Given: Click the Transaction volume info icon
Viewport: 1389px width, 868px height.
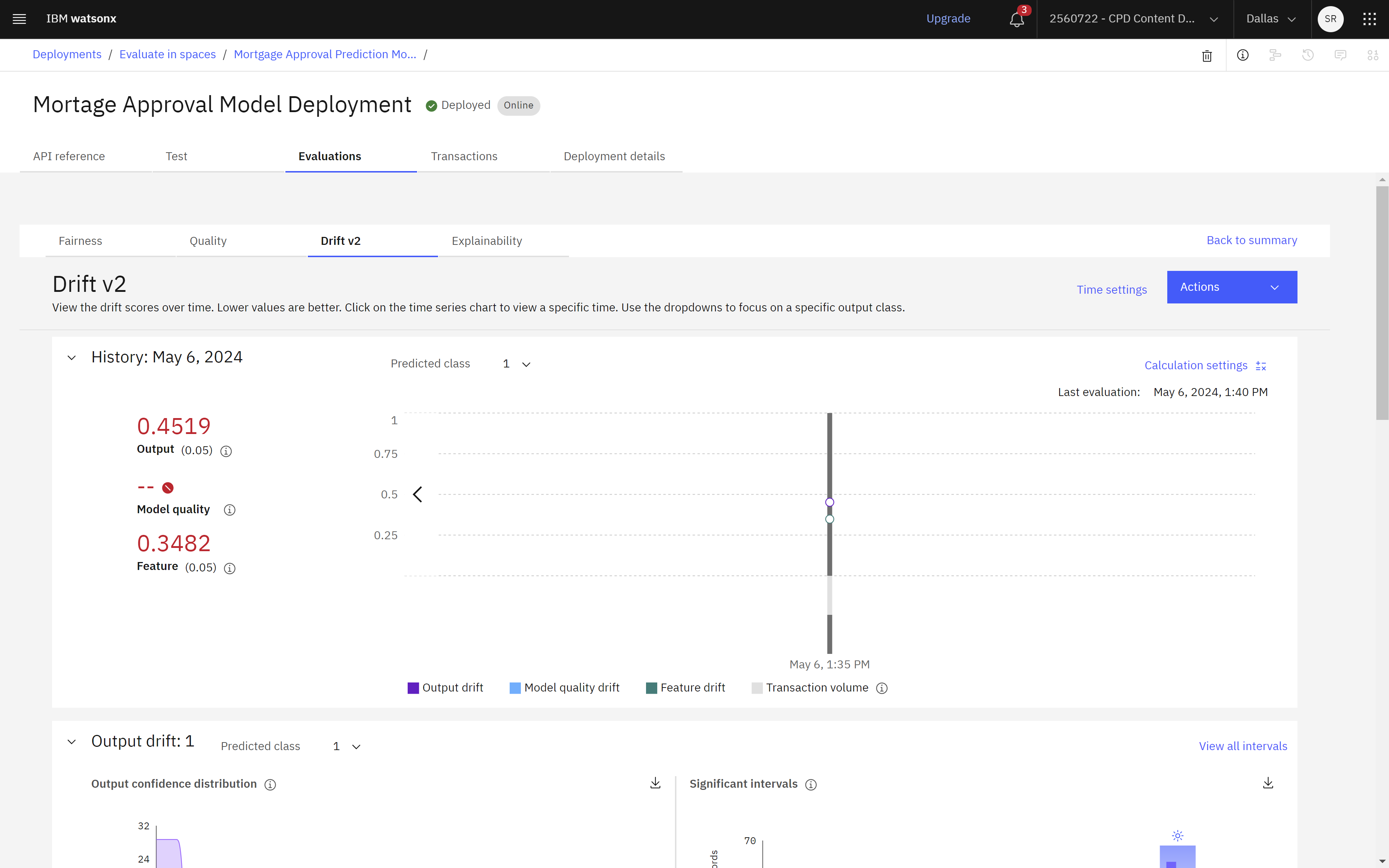Looking at the screenshot, I should [x=882, y=688].
